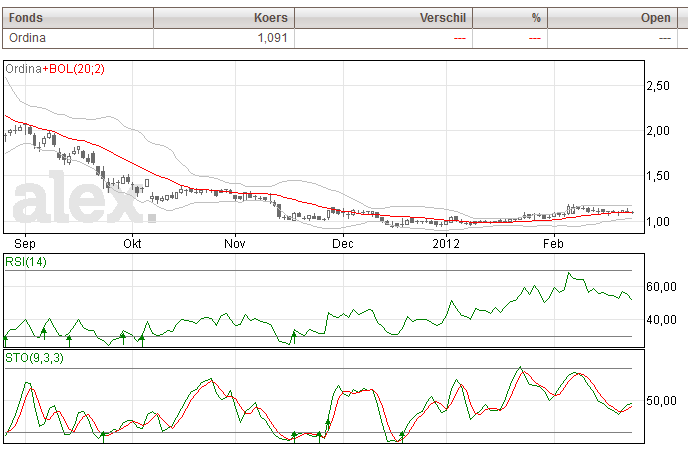This screenshot has height=450, width=688.
Task: Click the RSI(14) indicator label
Action: [x=25, y=262]
